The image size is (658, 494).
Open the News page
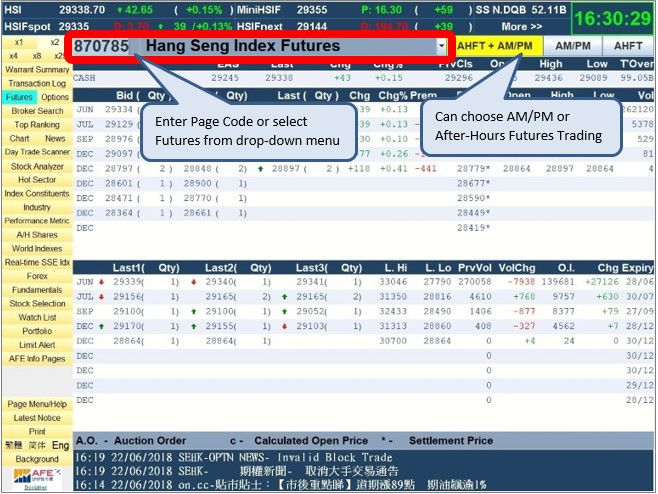pyautogui.click(x=55, y=139)
